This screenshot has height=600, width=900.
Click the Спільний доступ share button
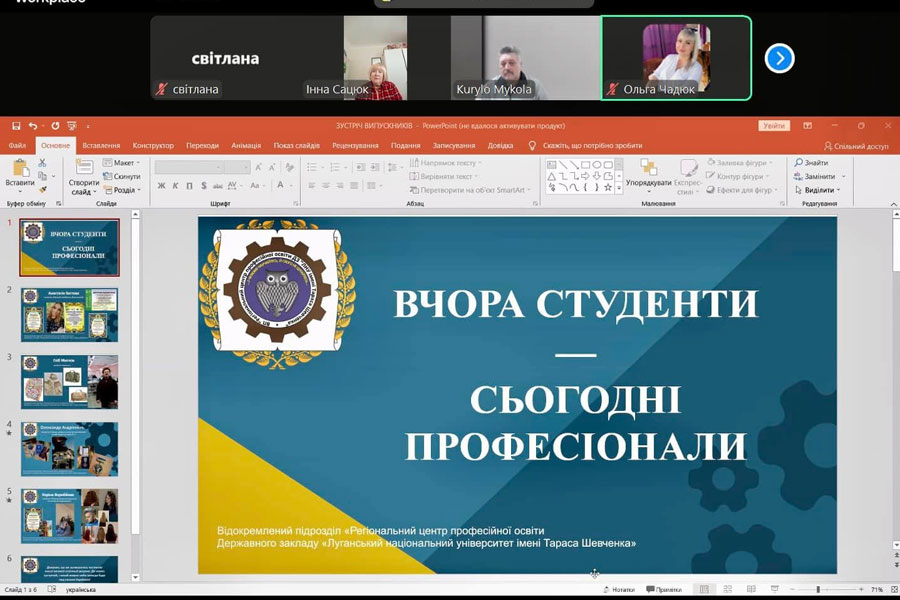click(855, 146)
